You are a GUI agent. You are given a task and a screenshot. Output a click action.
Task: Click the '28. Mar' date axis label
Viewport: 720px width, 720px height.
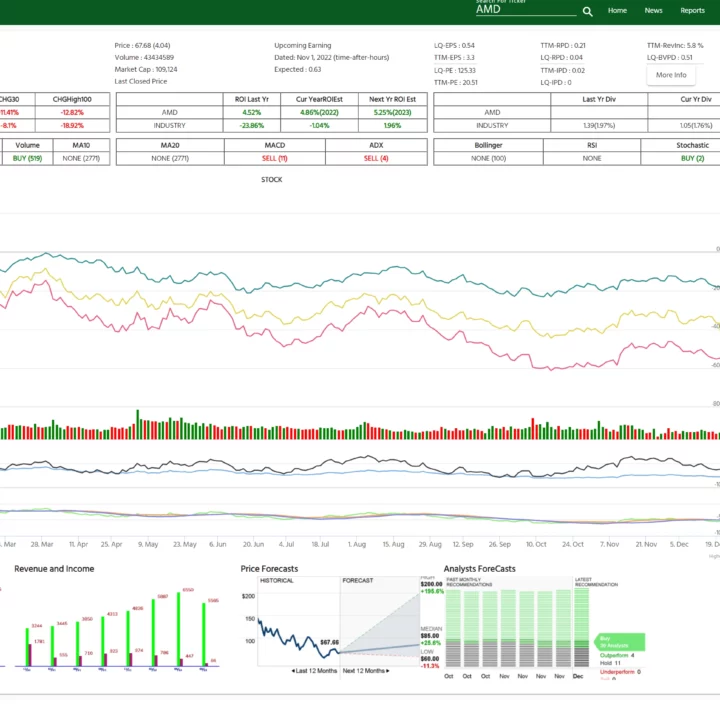click(x=42, y=544)
